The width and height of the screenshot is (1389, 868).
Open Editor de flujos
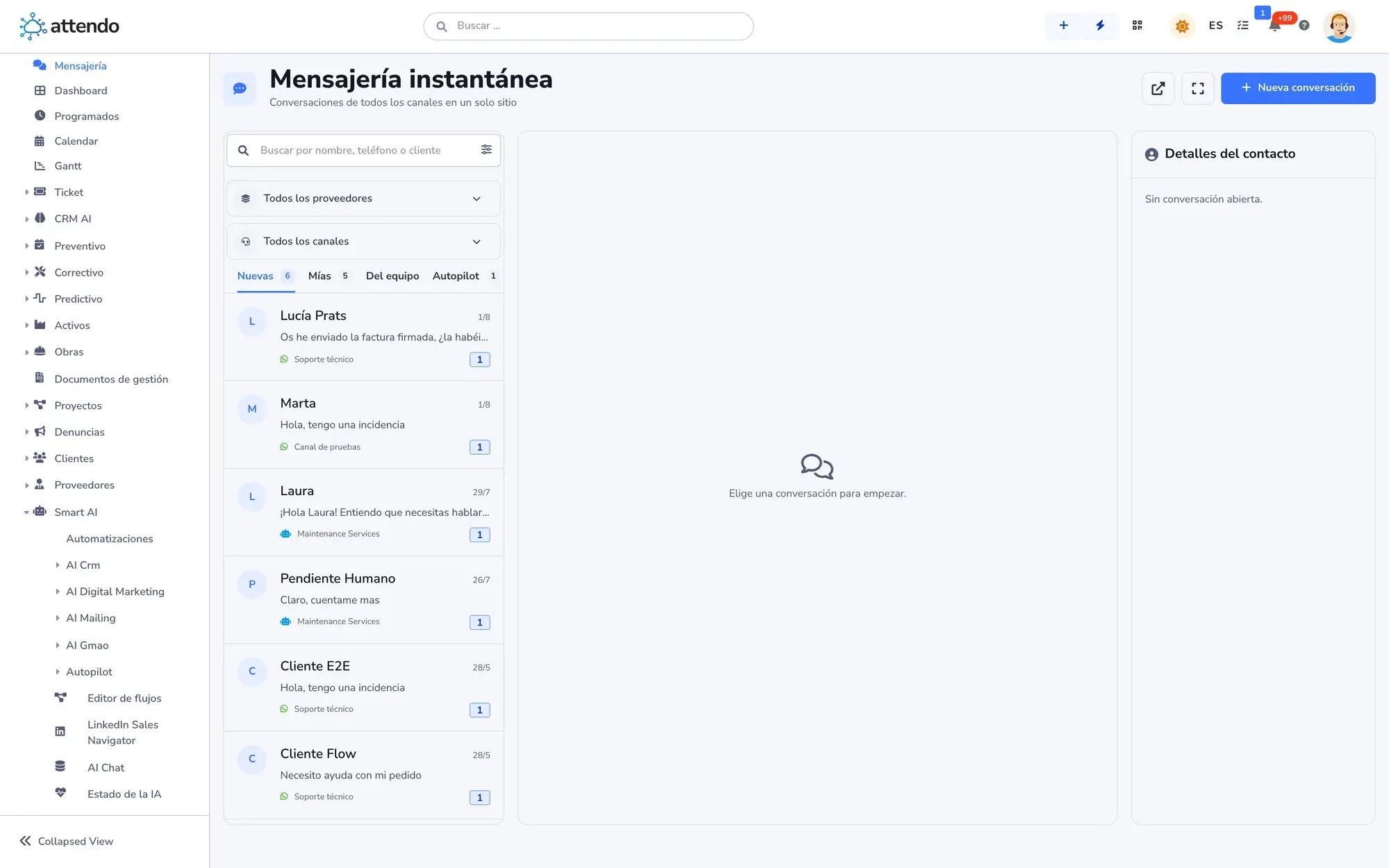coord(124,699)
